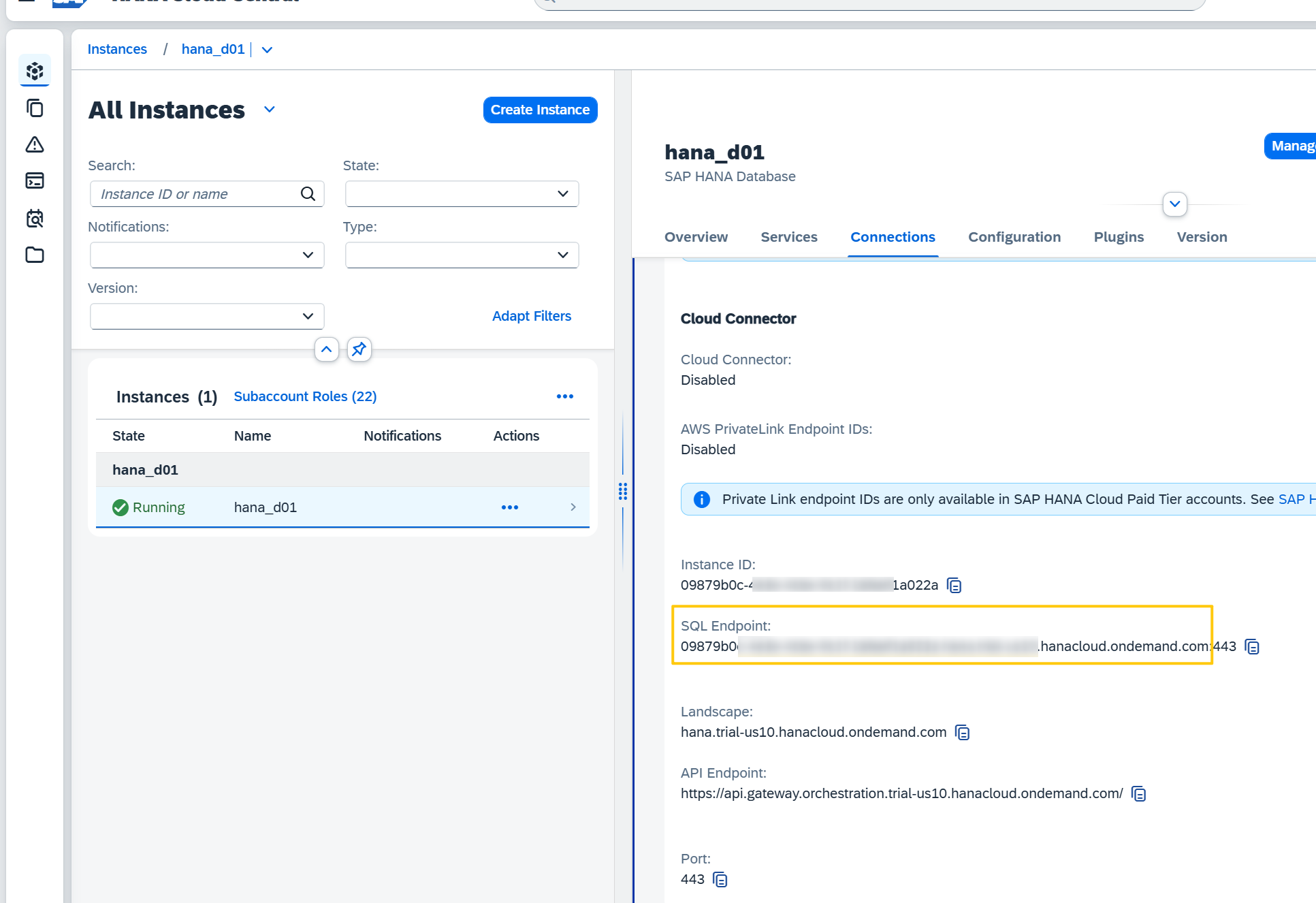Click the Actions column header

pos(516,437)
